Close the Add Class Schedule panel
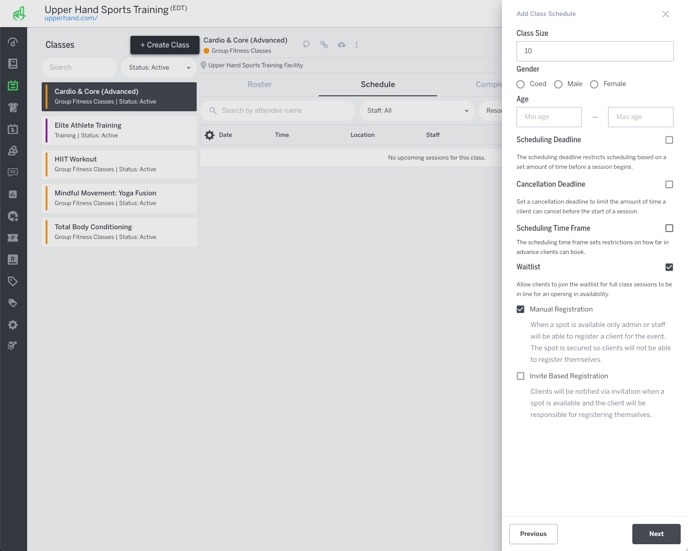 [666, 14]
